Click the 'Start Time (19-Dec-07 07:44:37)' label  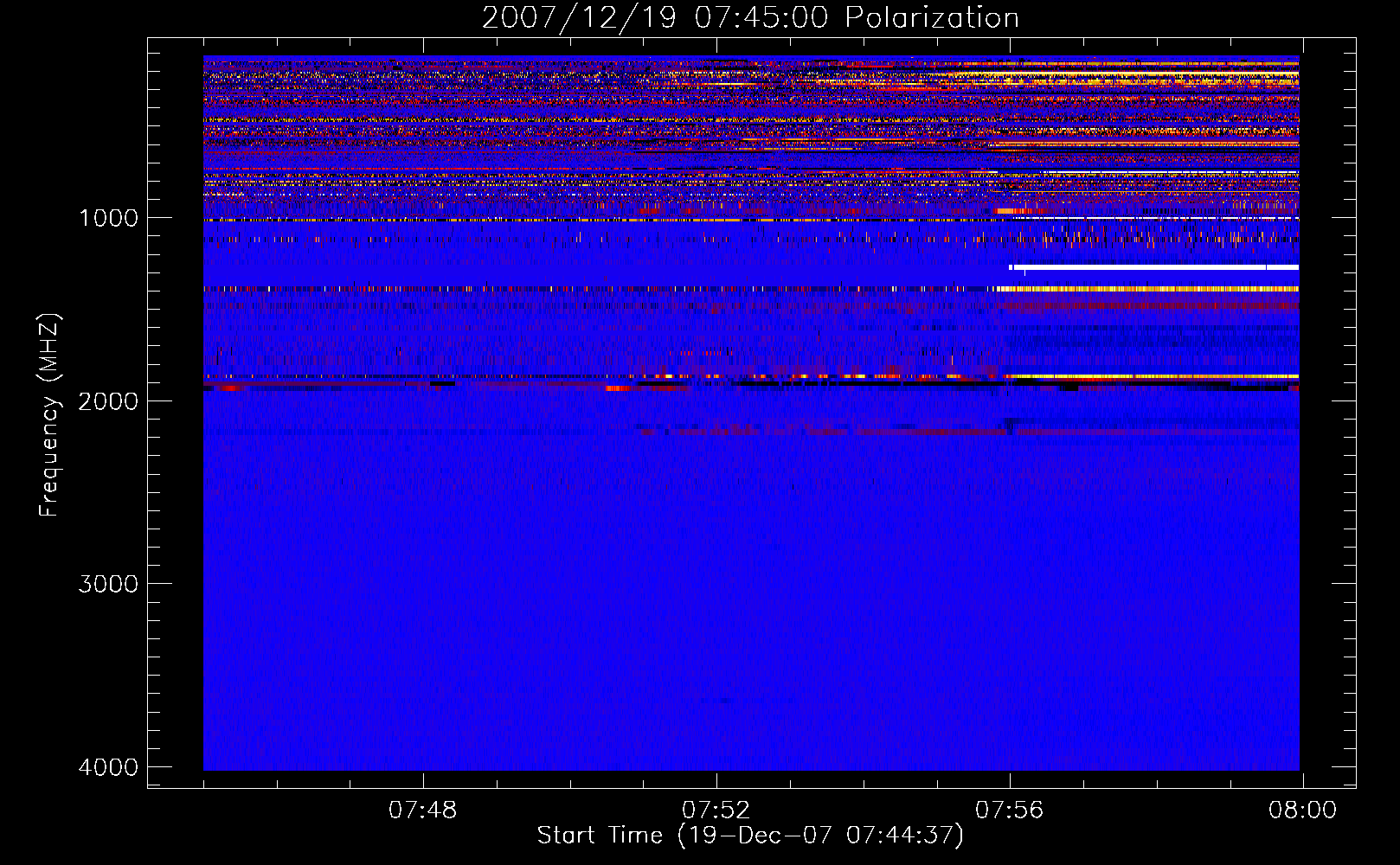[750, 836]
